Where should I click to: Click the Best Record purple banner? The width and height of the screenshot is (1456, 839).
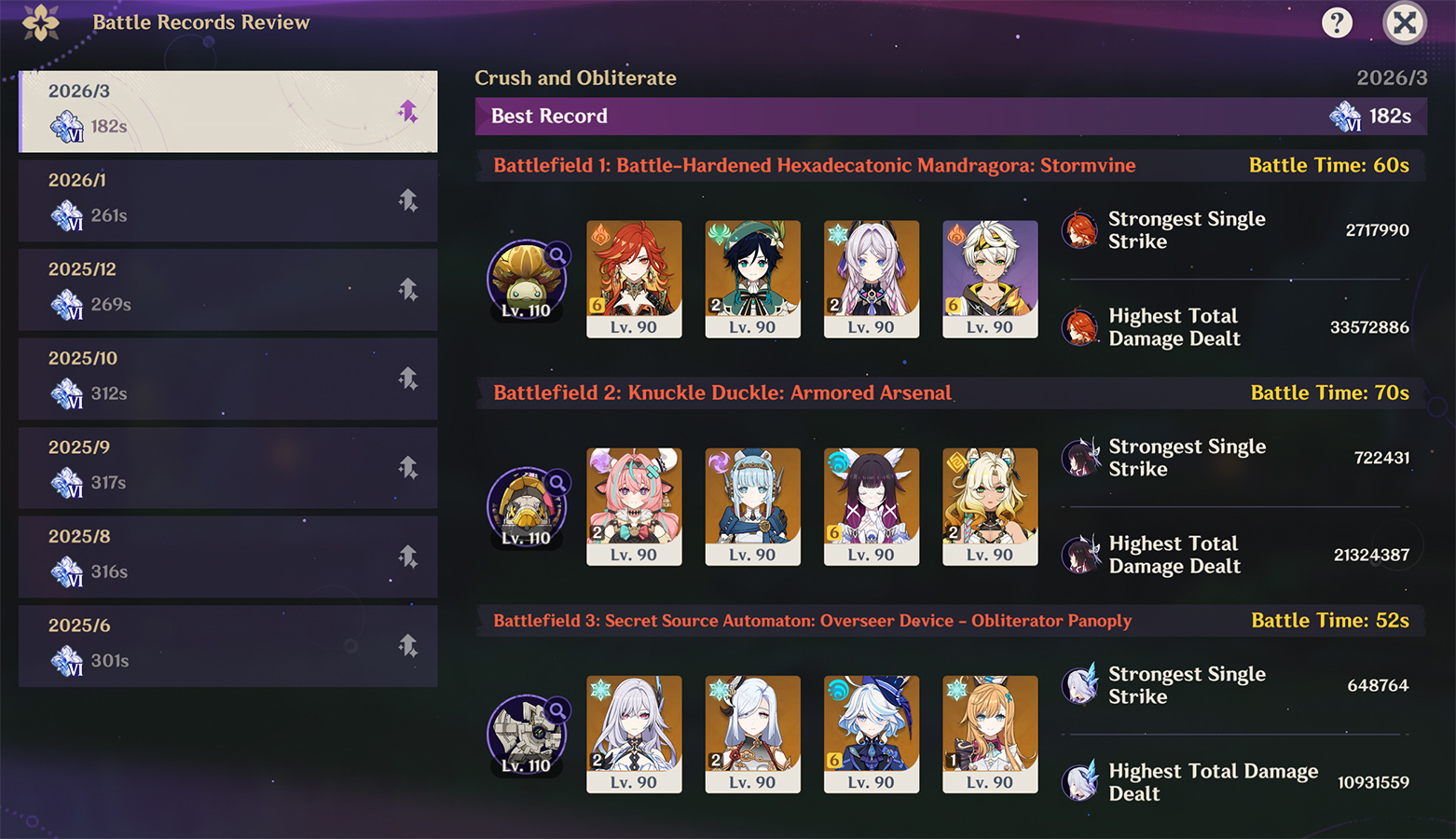(951, 117)
